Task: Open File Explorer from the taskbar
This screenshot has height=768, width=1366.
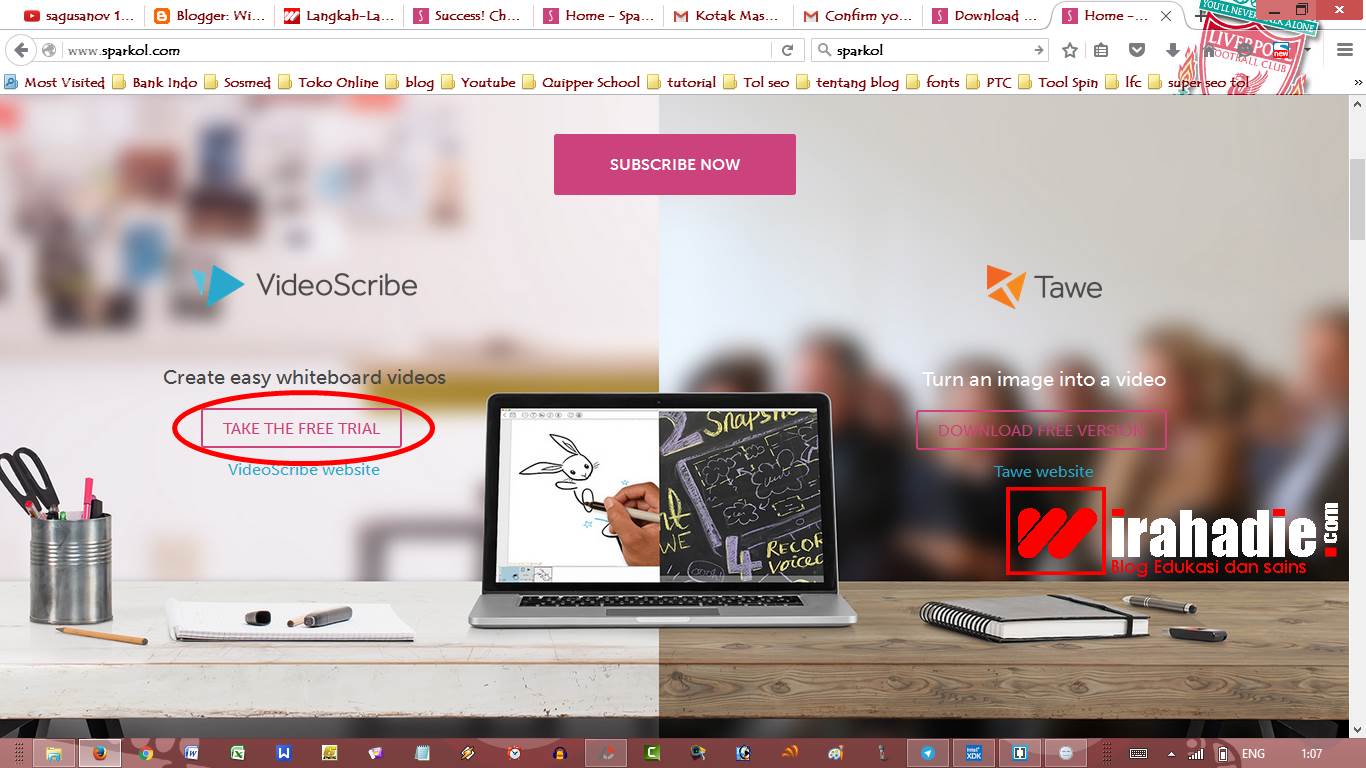Action: [x=54, y=753]
